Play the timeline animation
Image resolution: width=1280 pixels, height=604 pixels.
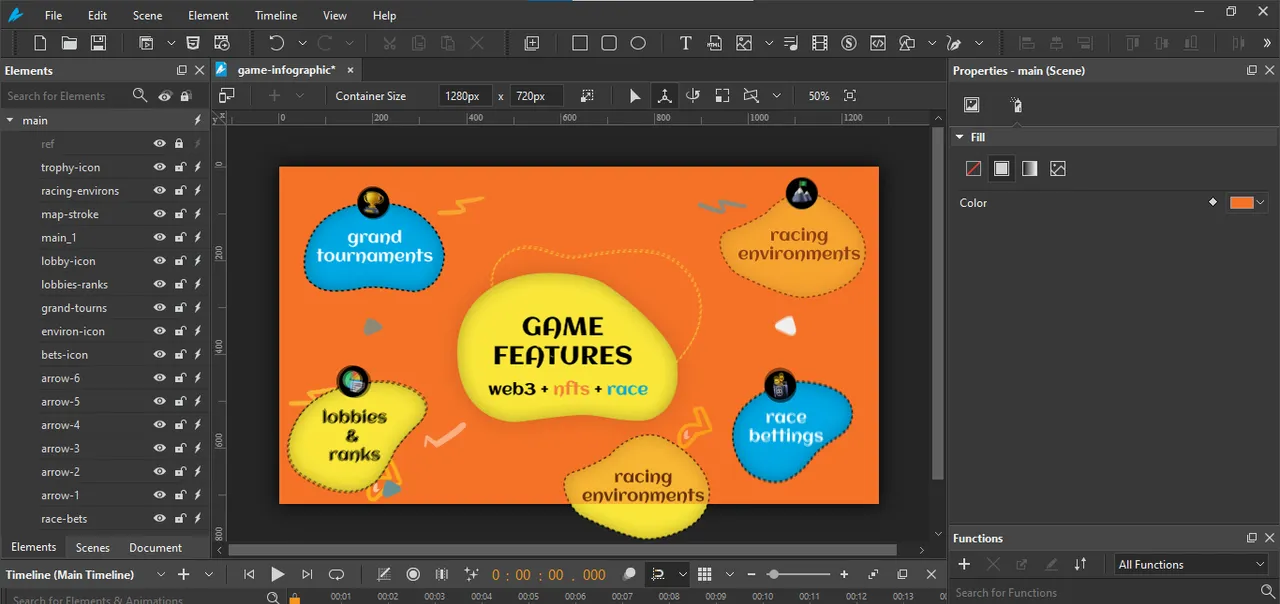278,574
